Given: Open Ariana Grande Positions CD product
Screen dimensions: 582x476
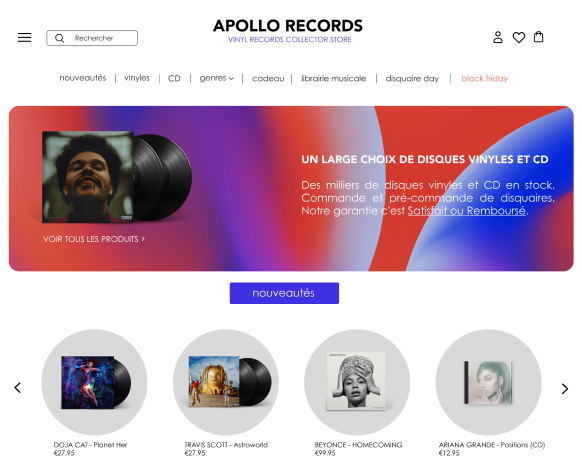Looking at the screenshot, I should [x=488, y=382].
